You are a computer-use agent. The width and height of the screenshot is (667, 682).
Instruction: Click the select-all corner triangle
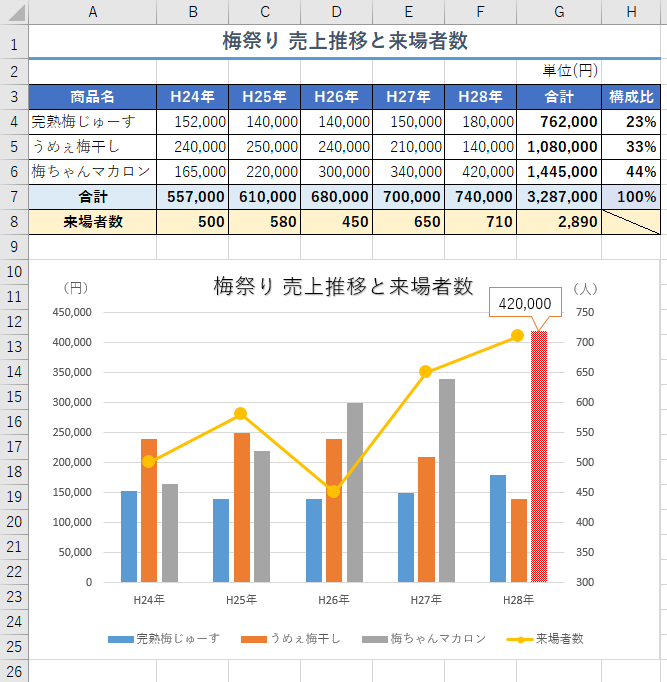(15, 12)
